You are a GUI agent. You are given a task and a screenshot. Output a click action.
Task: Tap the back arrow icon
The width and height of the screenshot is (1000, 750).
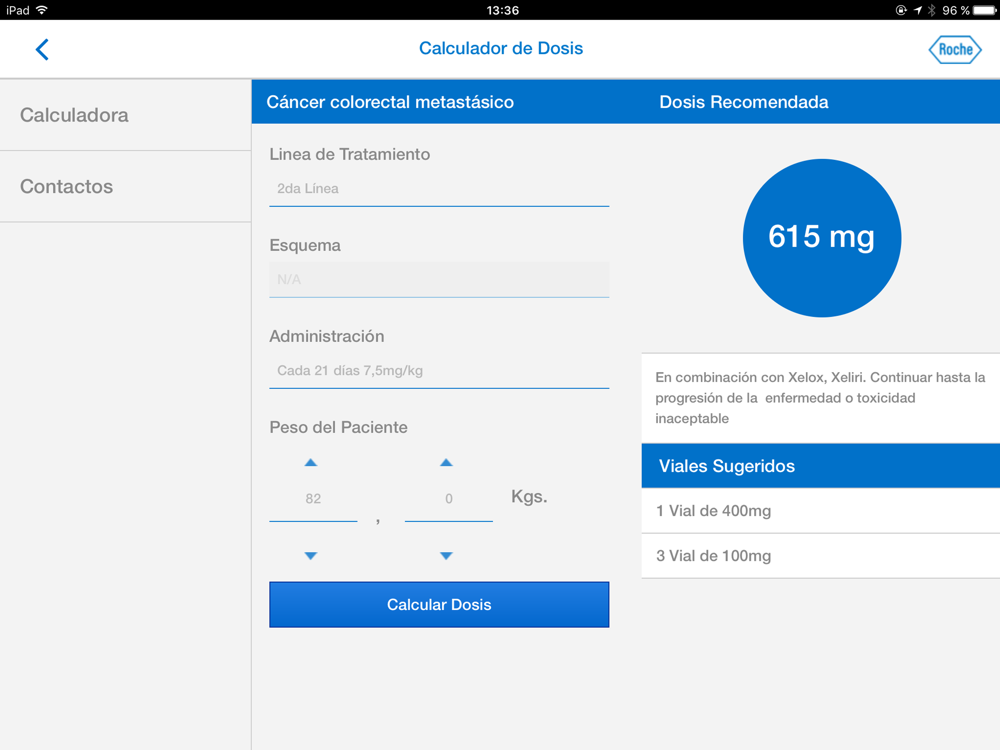[42, 49]
